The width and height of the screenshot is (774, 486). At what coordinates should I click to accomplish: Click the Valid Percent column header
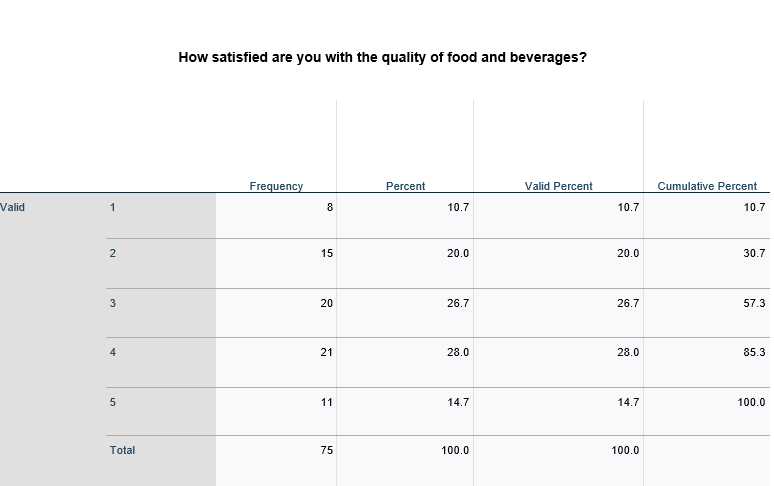(x=558, y=186)
